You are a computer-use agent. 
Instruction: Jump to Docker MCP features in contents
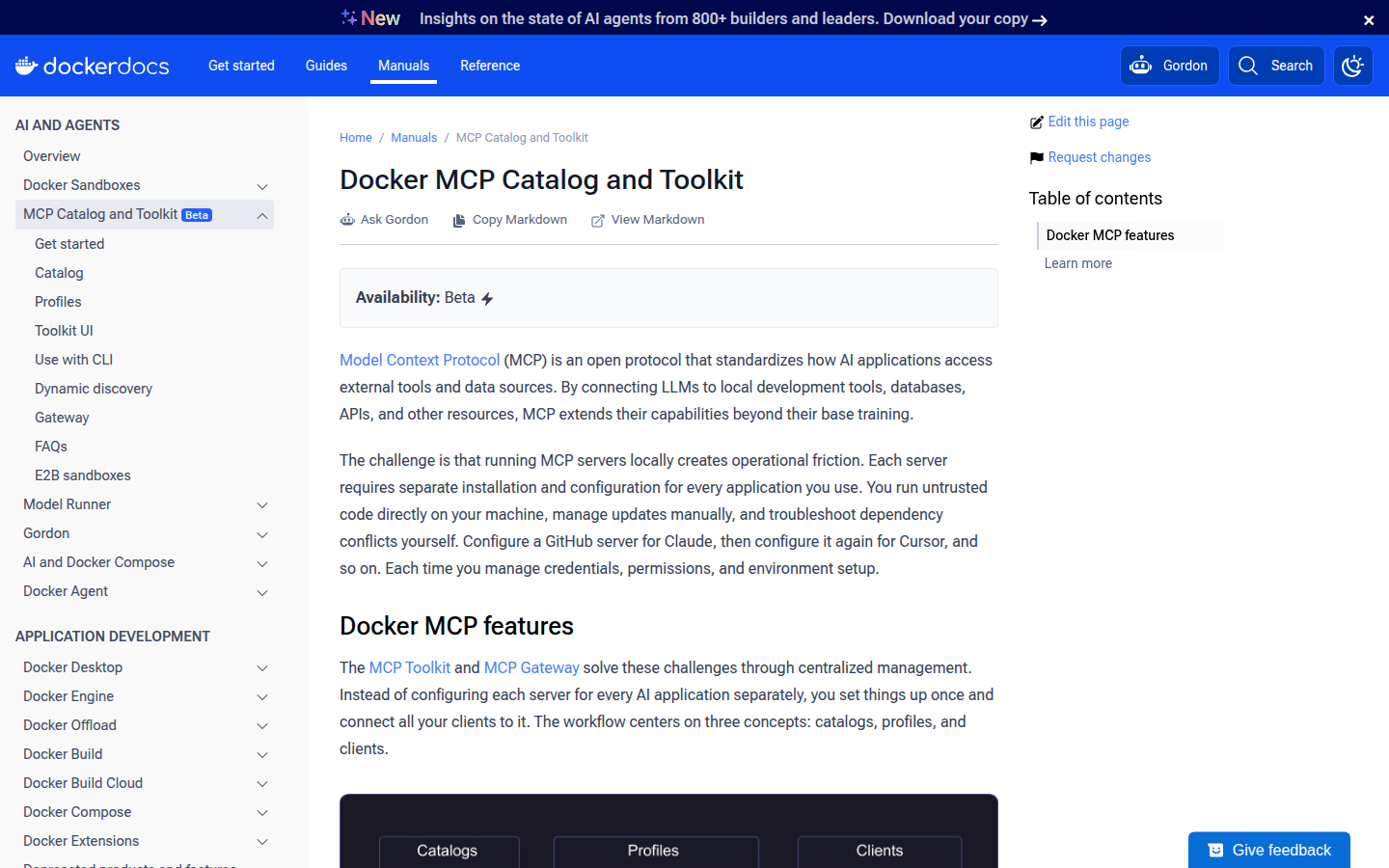[1110, 235]
